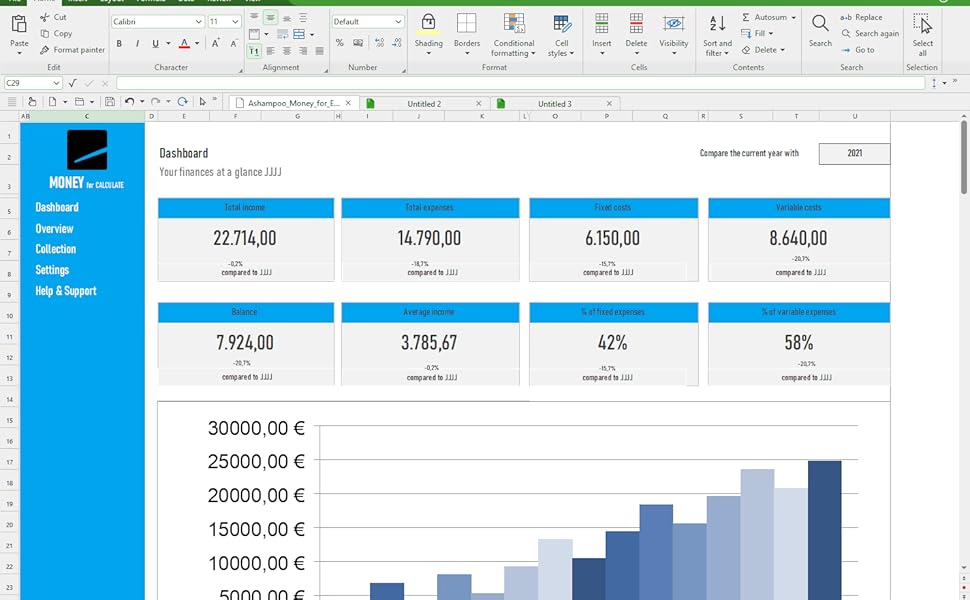
Task: Click the 2021 comparison year field
Action: click(854, 154)
